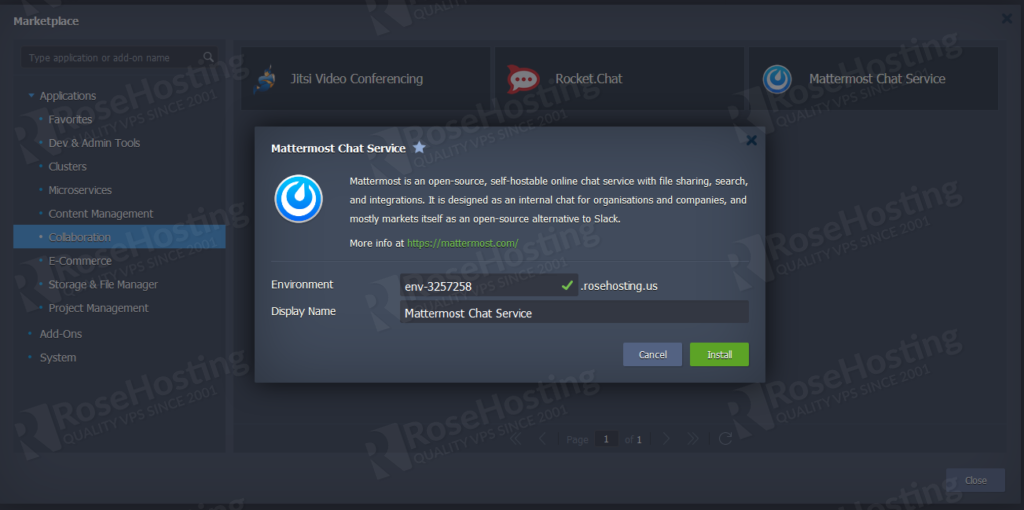Collapse the Applications tree section
Screen dimensions: 1024x510
click(x=31, y=96)
